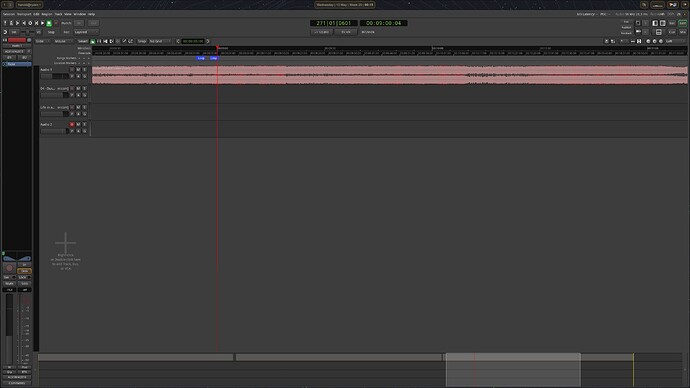Click the highlighted summary viewport at bottom
This screenshot has height=388, width=690.
pos(513,370)
